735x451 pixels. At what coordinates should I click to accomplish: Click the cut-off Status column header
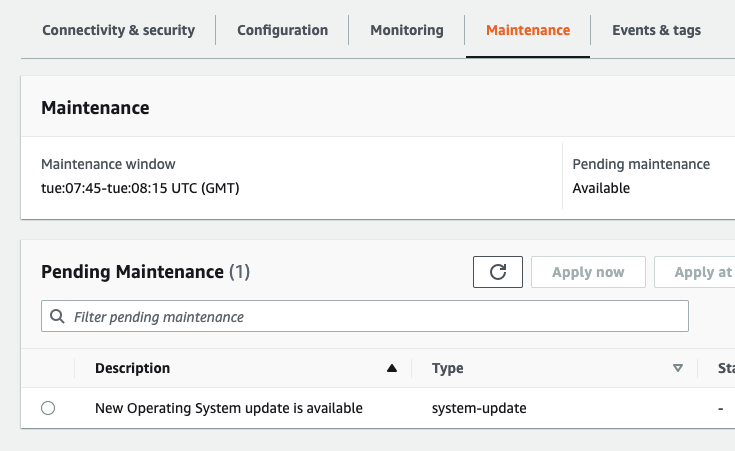point(725,369)
